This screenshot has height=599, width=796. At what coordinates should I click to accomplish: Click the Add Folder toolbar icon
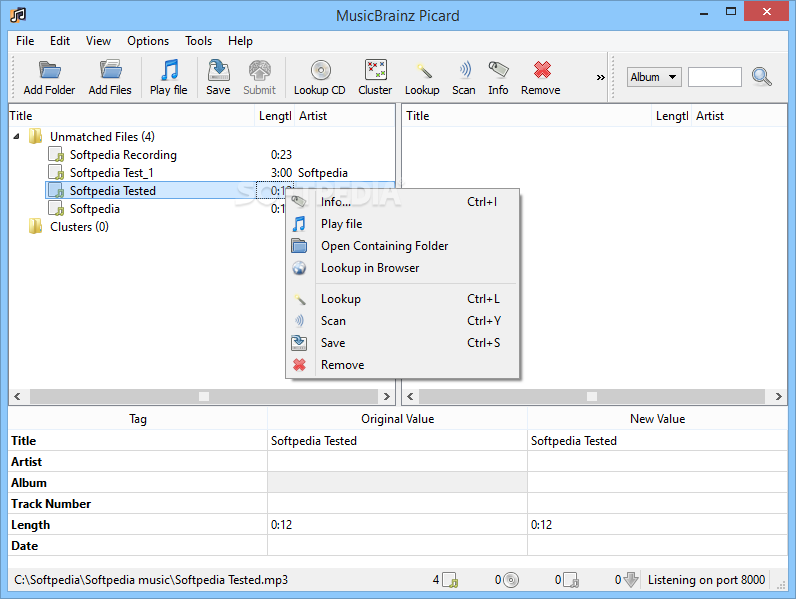(x=49, y=71)
